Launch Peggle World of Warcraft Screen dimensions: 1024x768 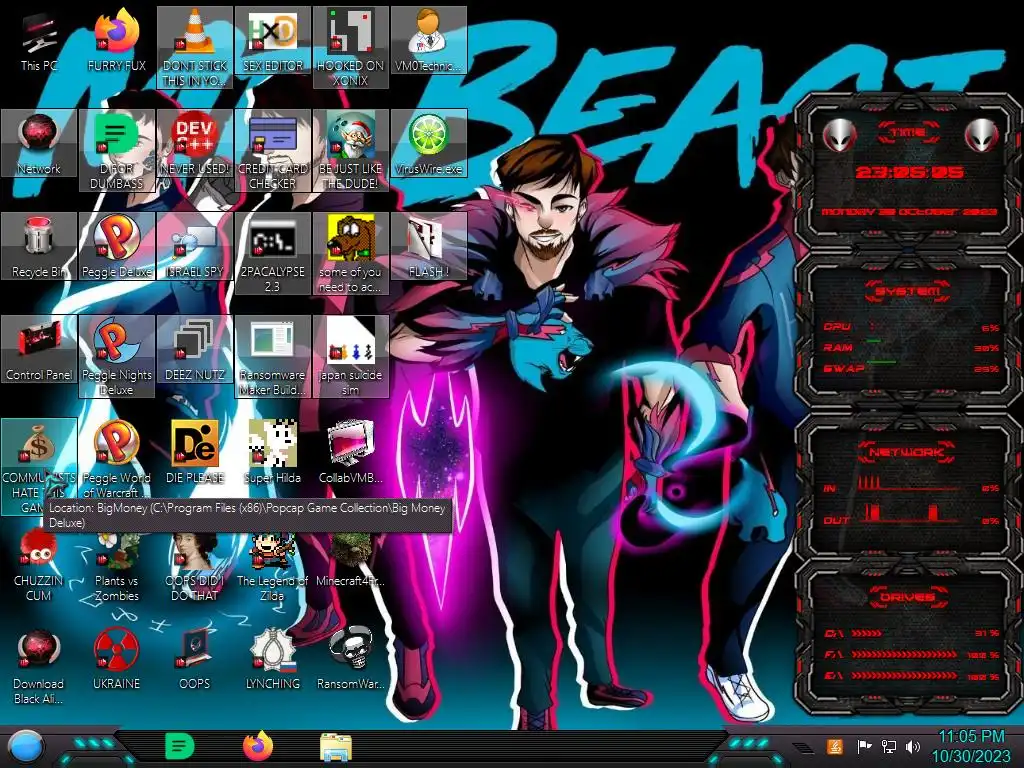[117, 458]
